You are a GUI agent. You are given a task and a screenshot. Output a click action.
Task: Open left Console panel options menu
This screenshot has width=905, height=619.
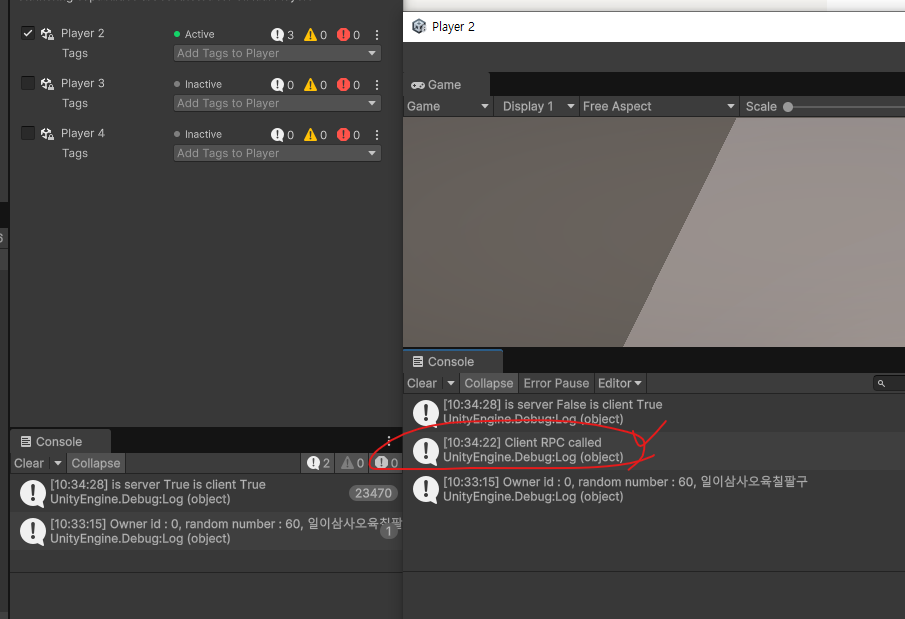point(389,442)
